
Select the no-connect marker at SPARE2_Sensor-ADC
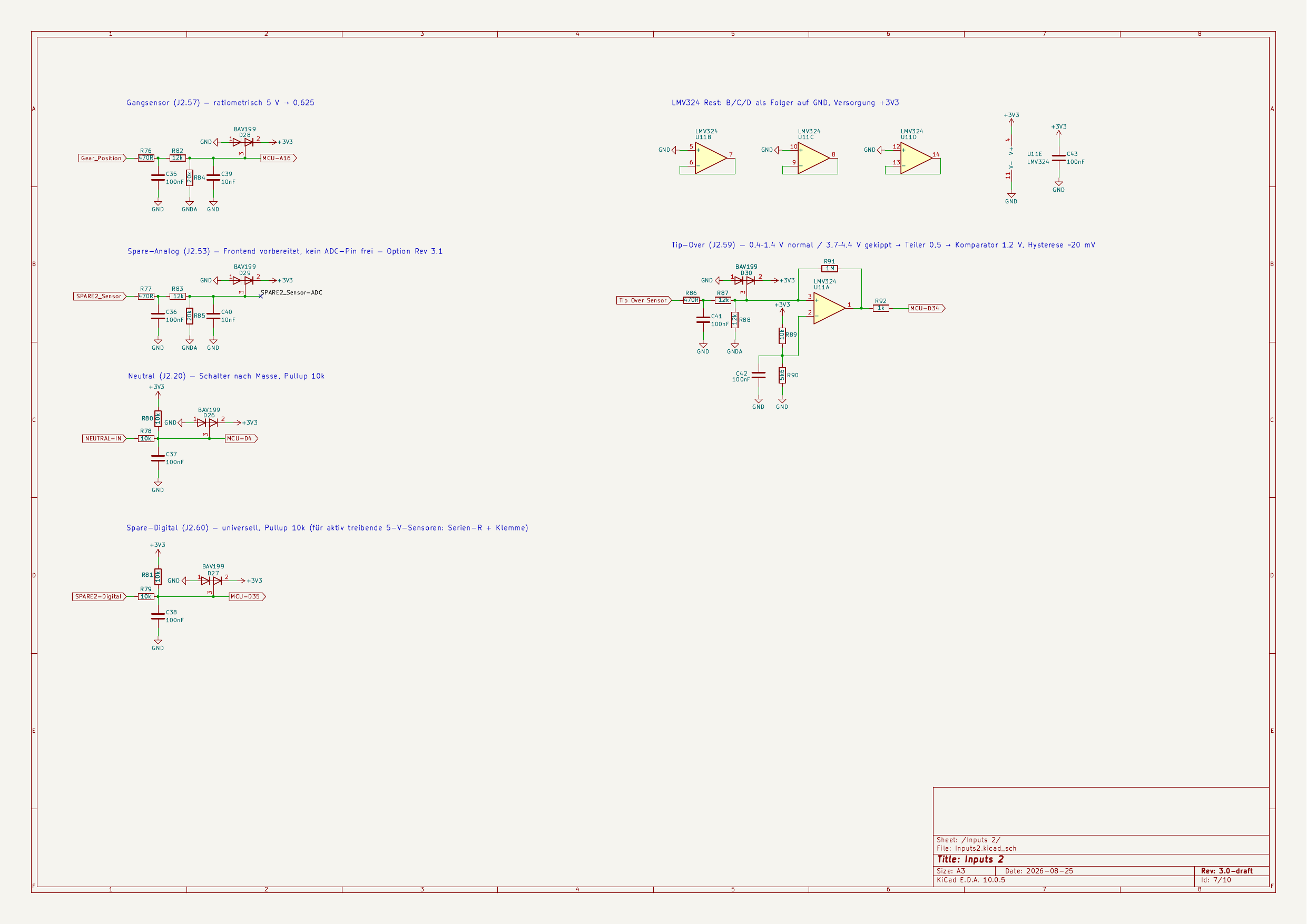[x=261, y=296]
